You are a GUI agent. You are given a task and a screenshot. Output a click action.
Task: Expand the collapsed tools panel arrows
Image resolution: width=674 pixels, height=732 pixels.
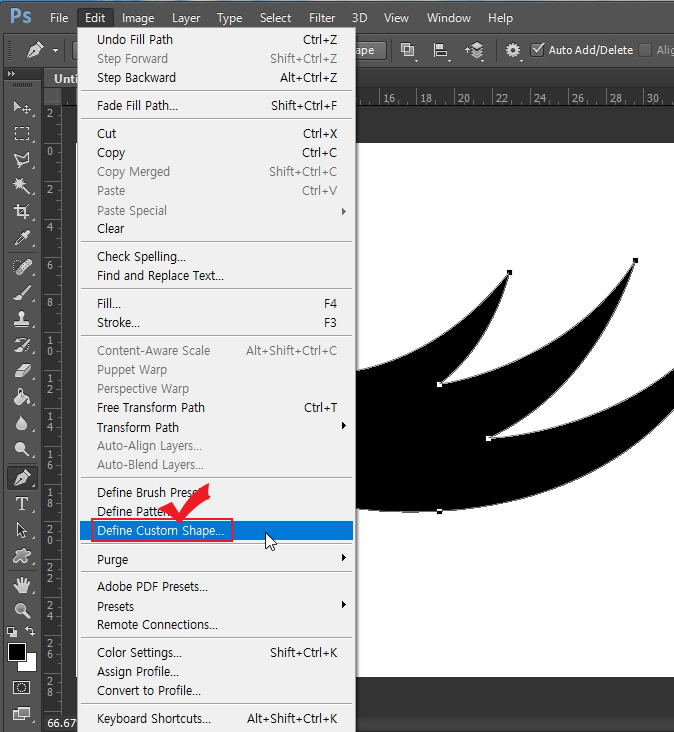11,74
